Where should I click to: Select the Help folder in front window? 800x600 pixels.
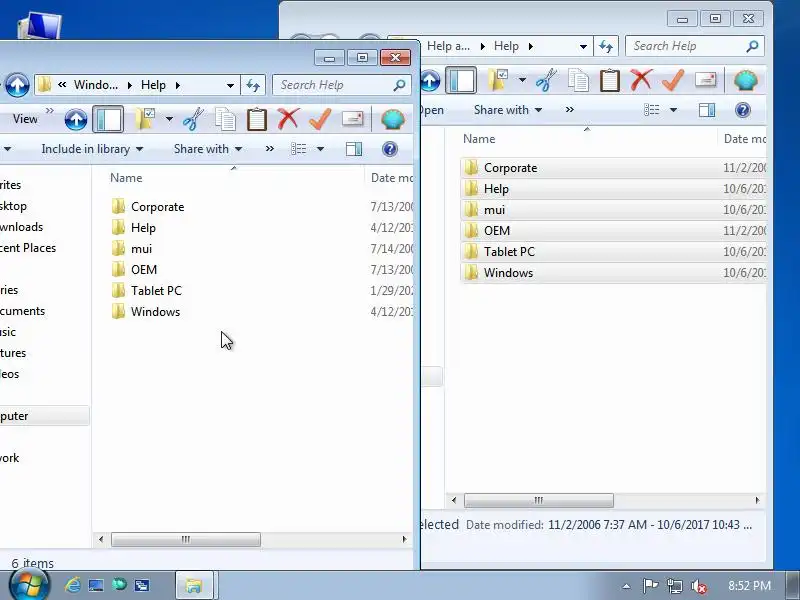(143, 228)
